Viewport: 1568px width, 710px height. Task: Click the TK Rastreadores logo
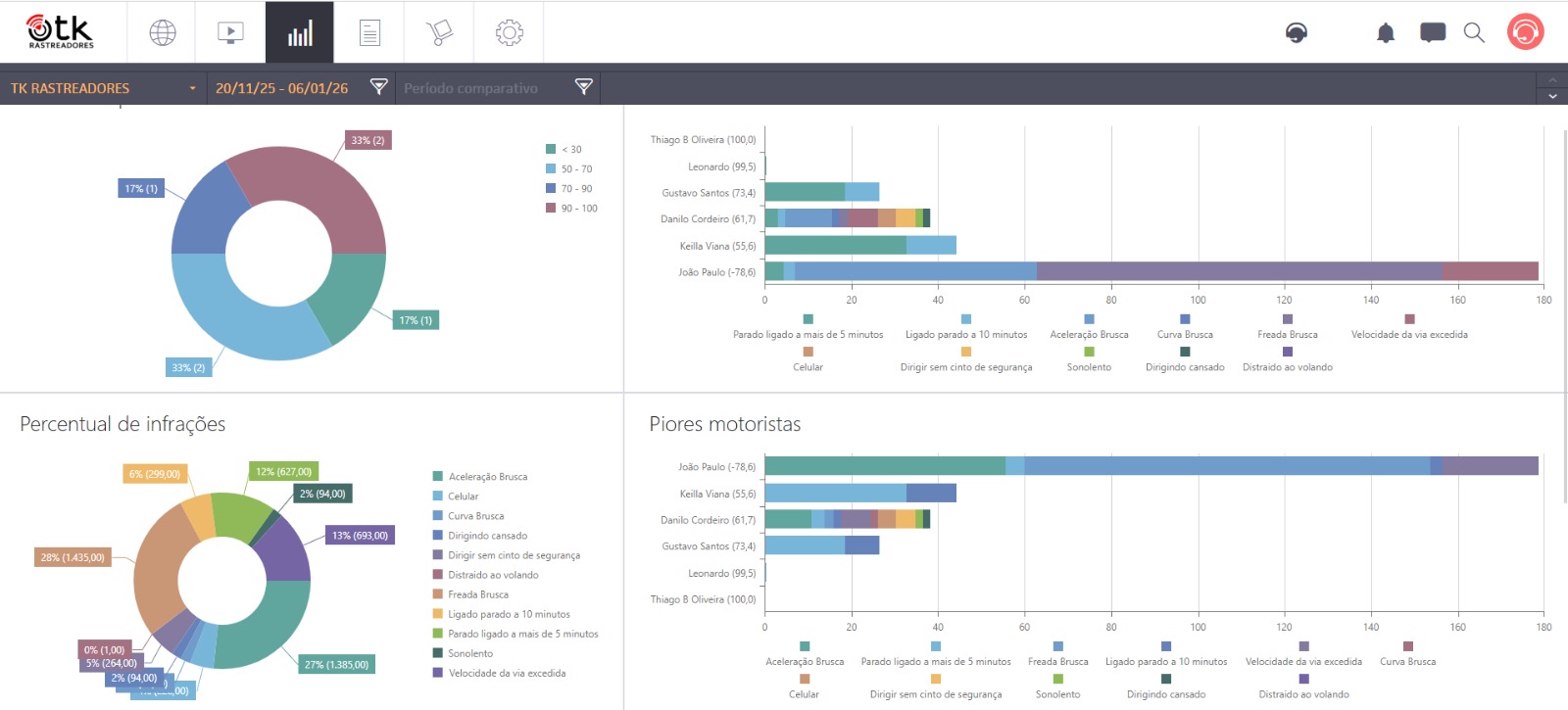(61, 32)
